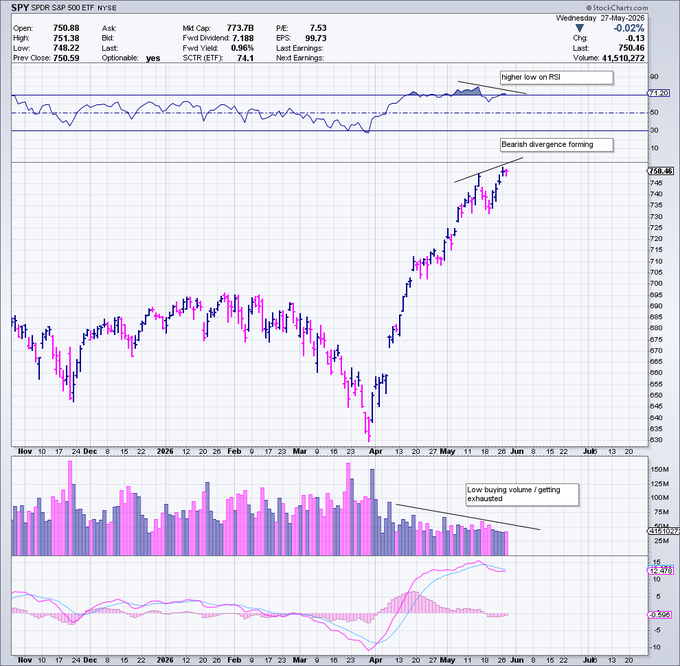This screenshot has width=680, height=666.
Task: Select the EPS value 99.73
Action: [x=316, y=38]
